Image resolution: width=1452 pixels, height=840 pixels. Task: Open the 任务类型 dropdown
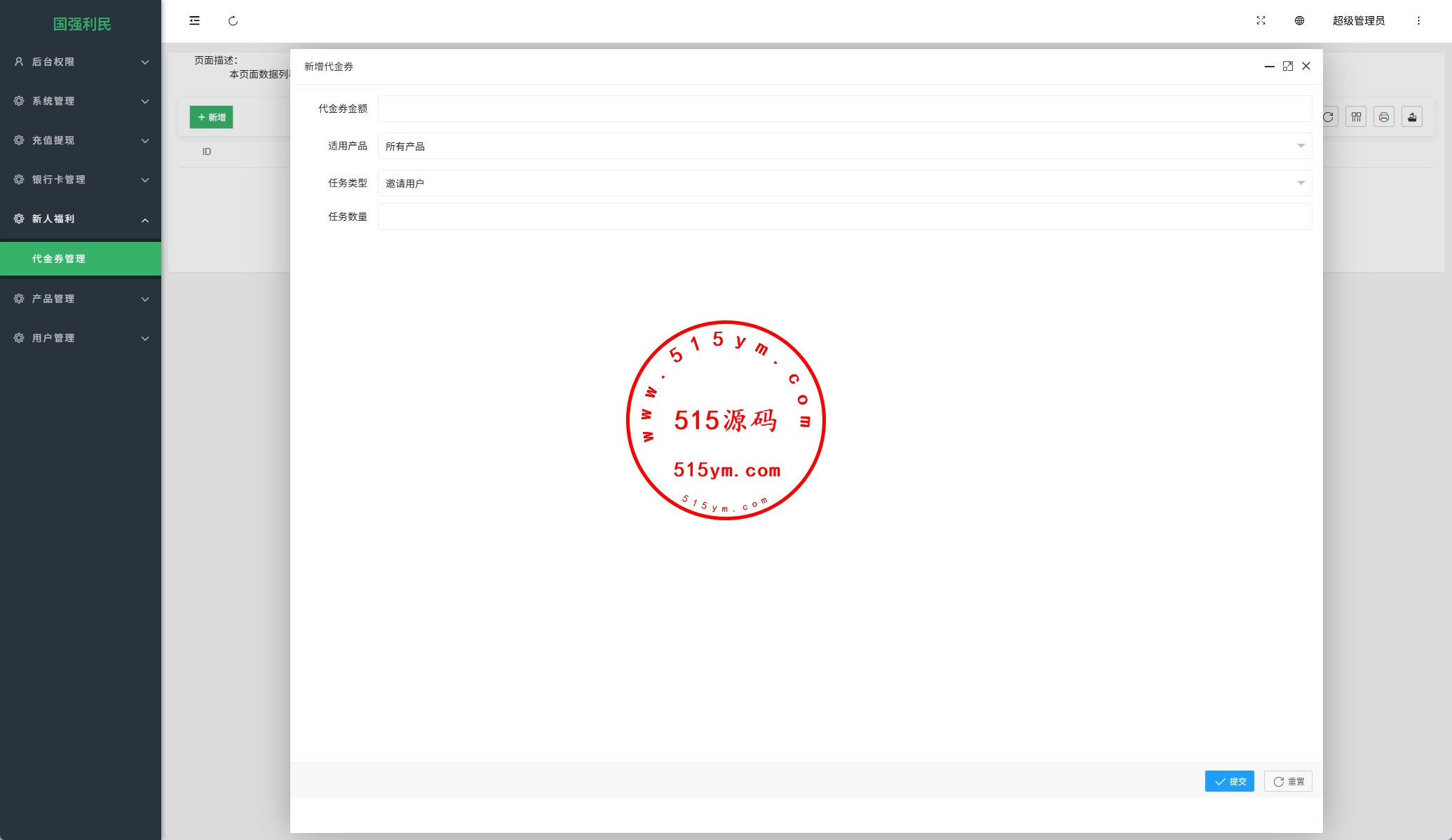pyautogui.click(x=844, y=183)
